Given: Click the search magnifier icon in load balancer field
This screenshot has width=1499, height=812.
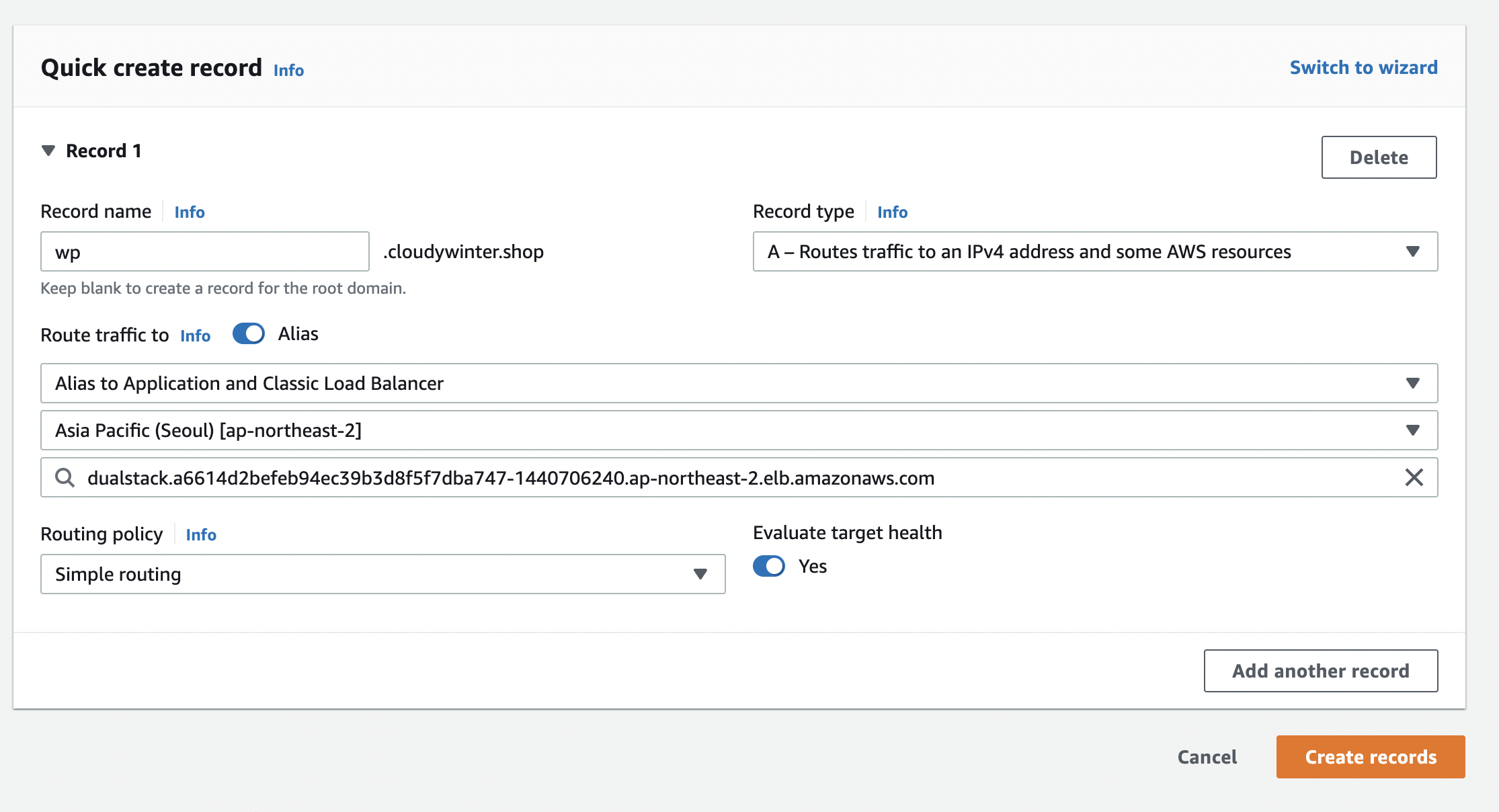Looking at the screenshot, I should pos(65,478).
